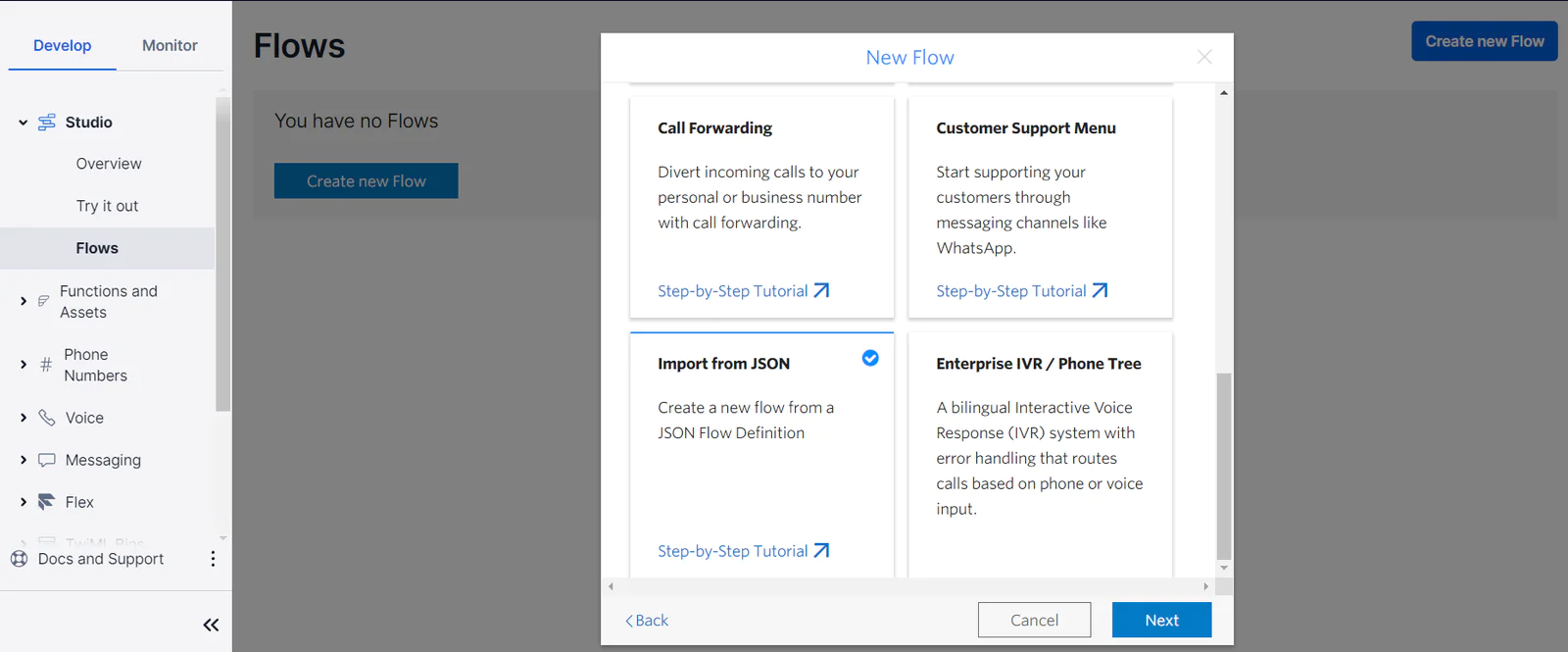The width and height of the screenshot is (1568, 652).
Task: Collapse sidebar with double-chevron icon
Action: click(x=211, y=625)
